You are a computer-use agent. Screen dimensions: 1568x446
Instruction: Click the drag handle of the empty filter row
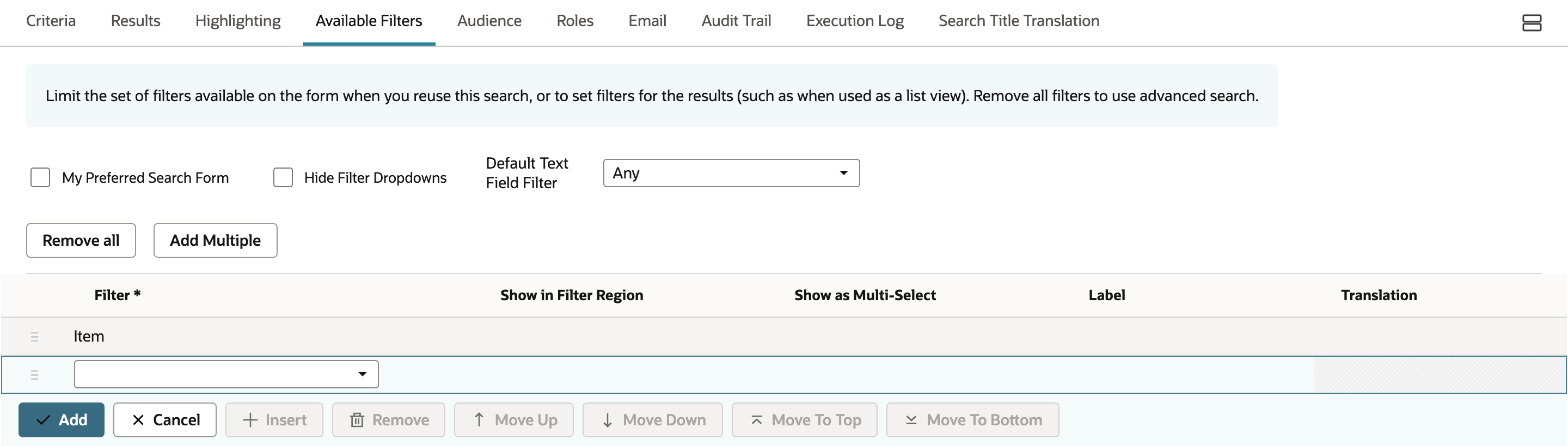tap(35, 375)
